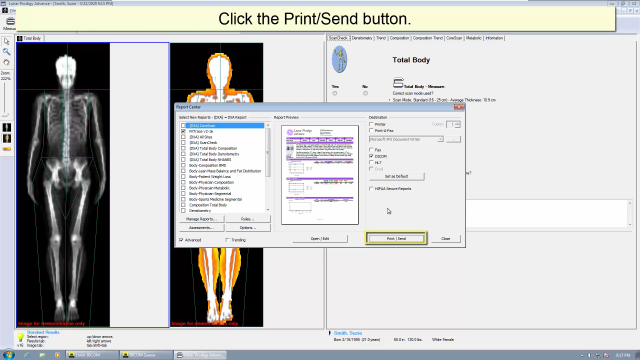Click the Open / Edit button
This screenshot has width=640, height=360.
[320, 238]
